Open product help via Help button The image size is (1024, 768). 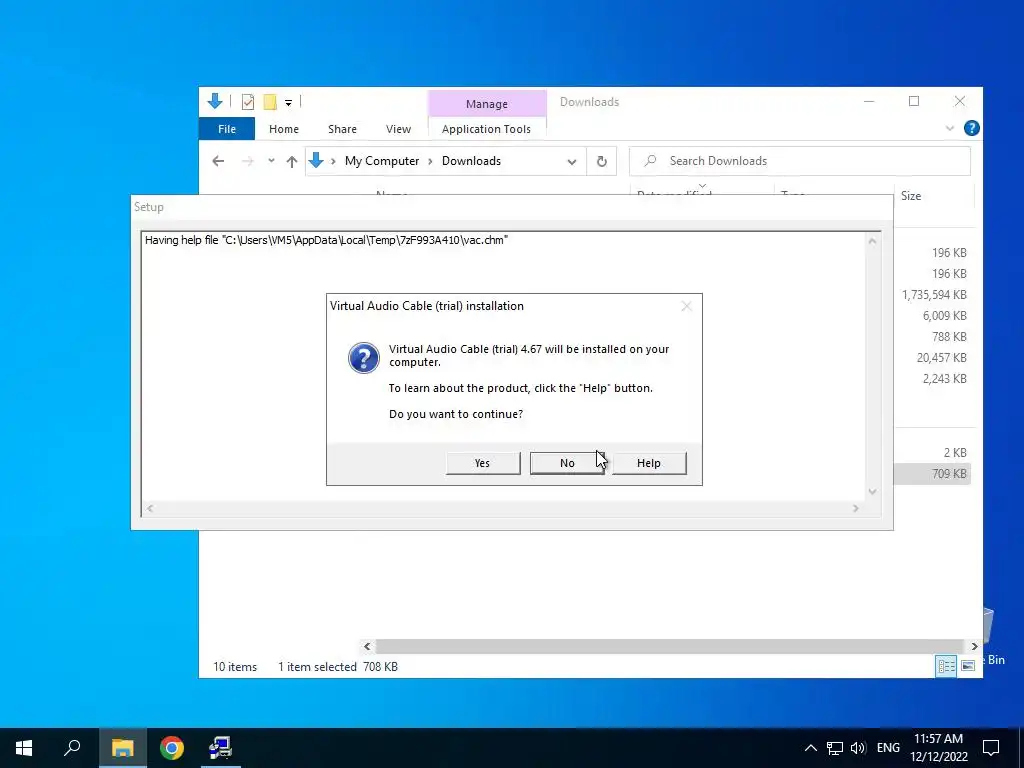click(x=648, y=463)
